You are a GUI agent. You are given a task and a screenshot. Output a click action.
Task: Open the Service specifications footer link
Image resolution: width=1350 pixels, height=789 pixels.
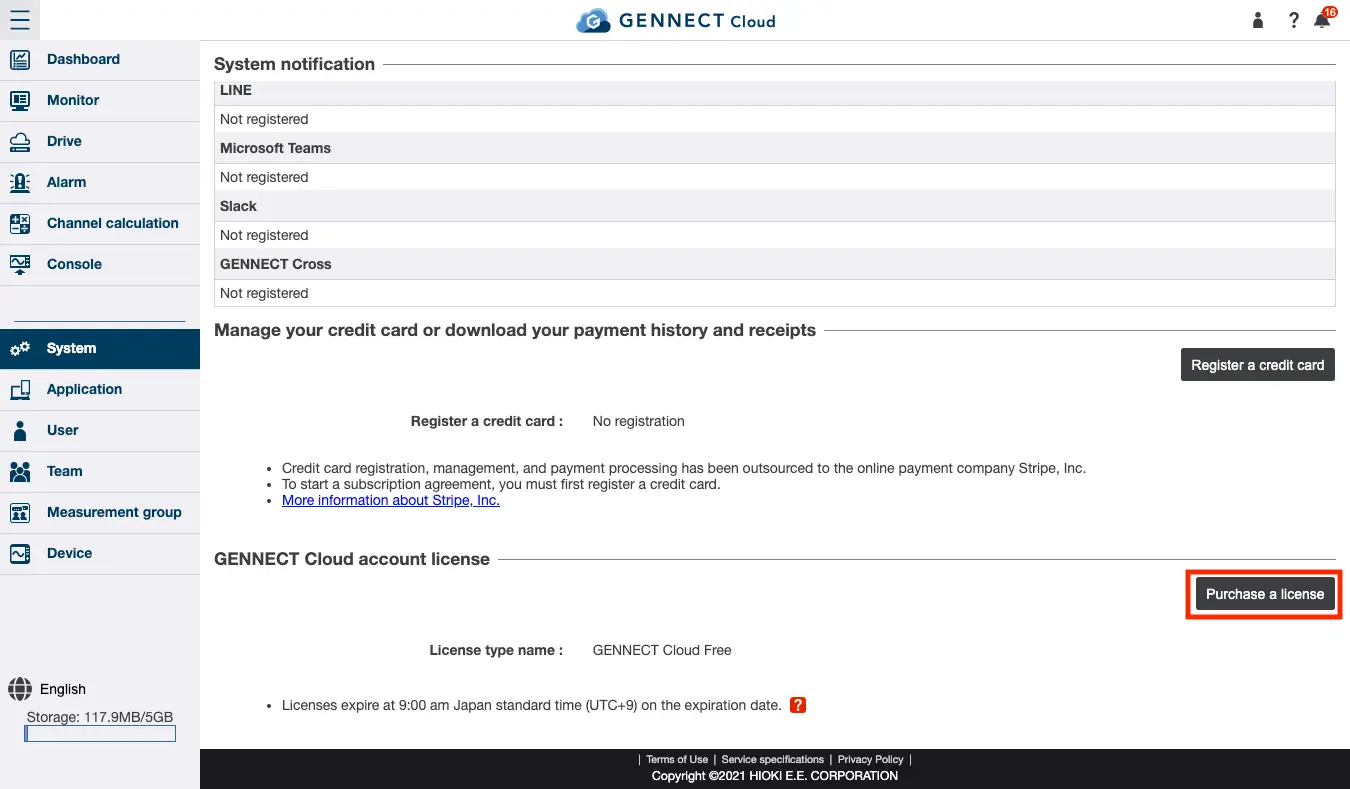(x=773, y=760)
